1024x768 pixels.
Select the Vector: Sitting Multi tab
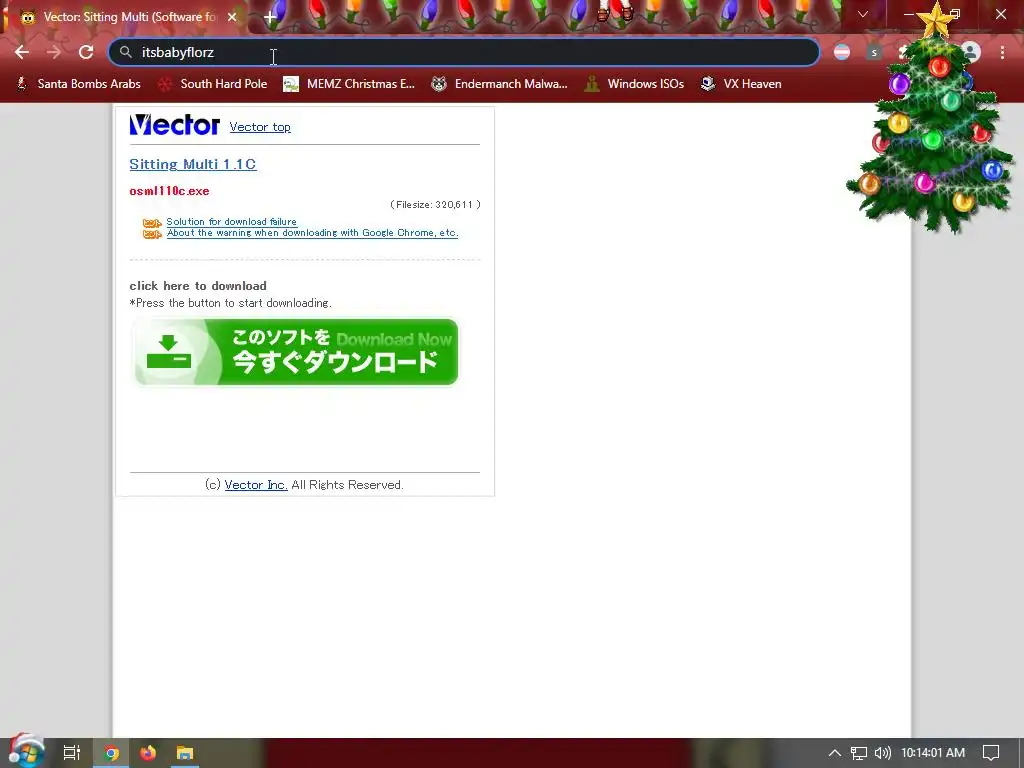click(x=122, y=17)
